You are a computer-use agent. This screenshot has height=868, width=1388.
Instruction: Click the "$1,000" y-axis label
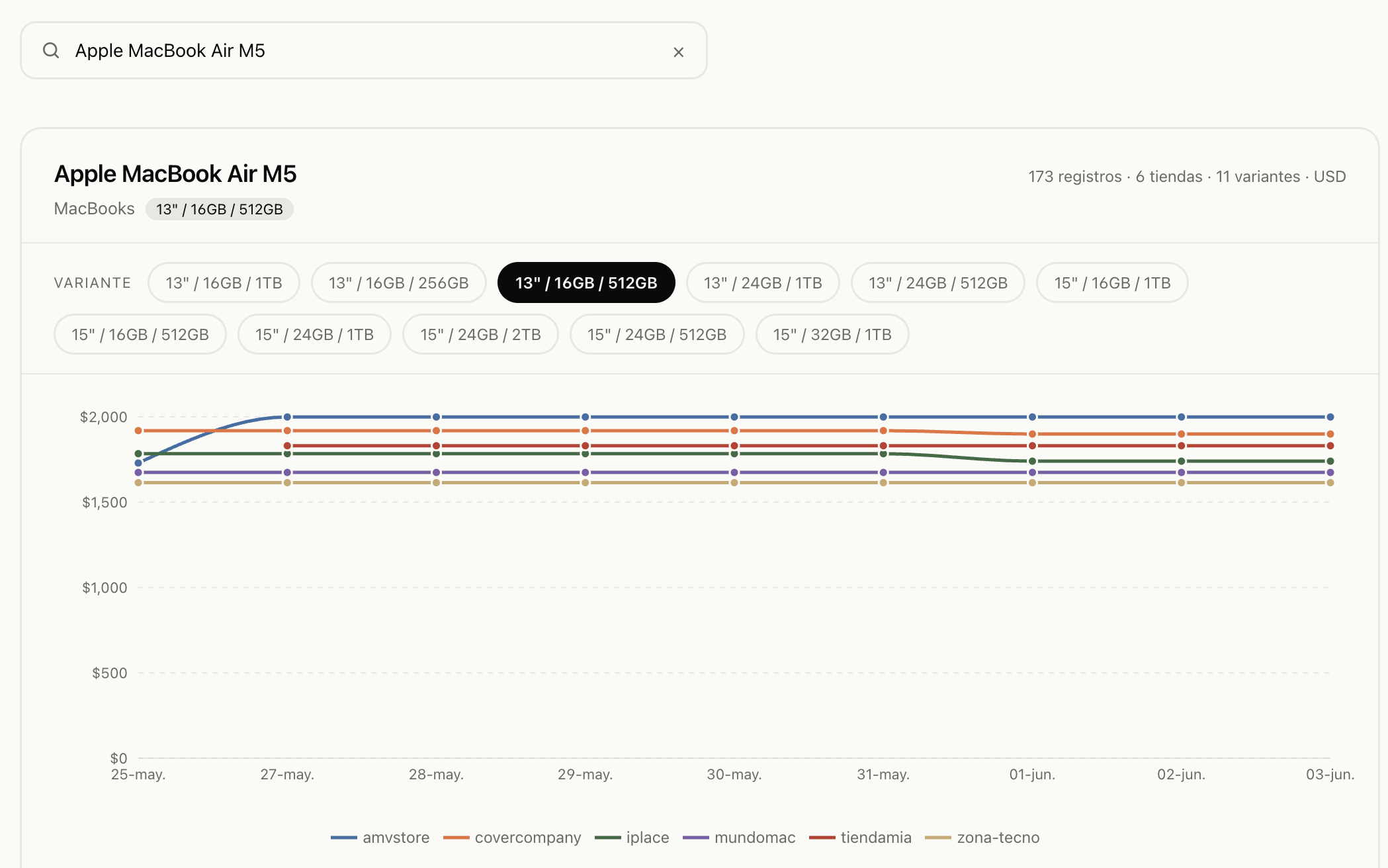[105, 587]
